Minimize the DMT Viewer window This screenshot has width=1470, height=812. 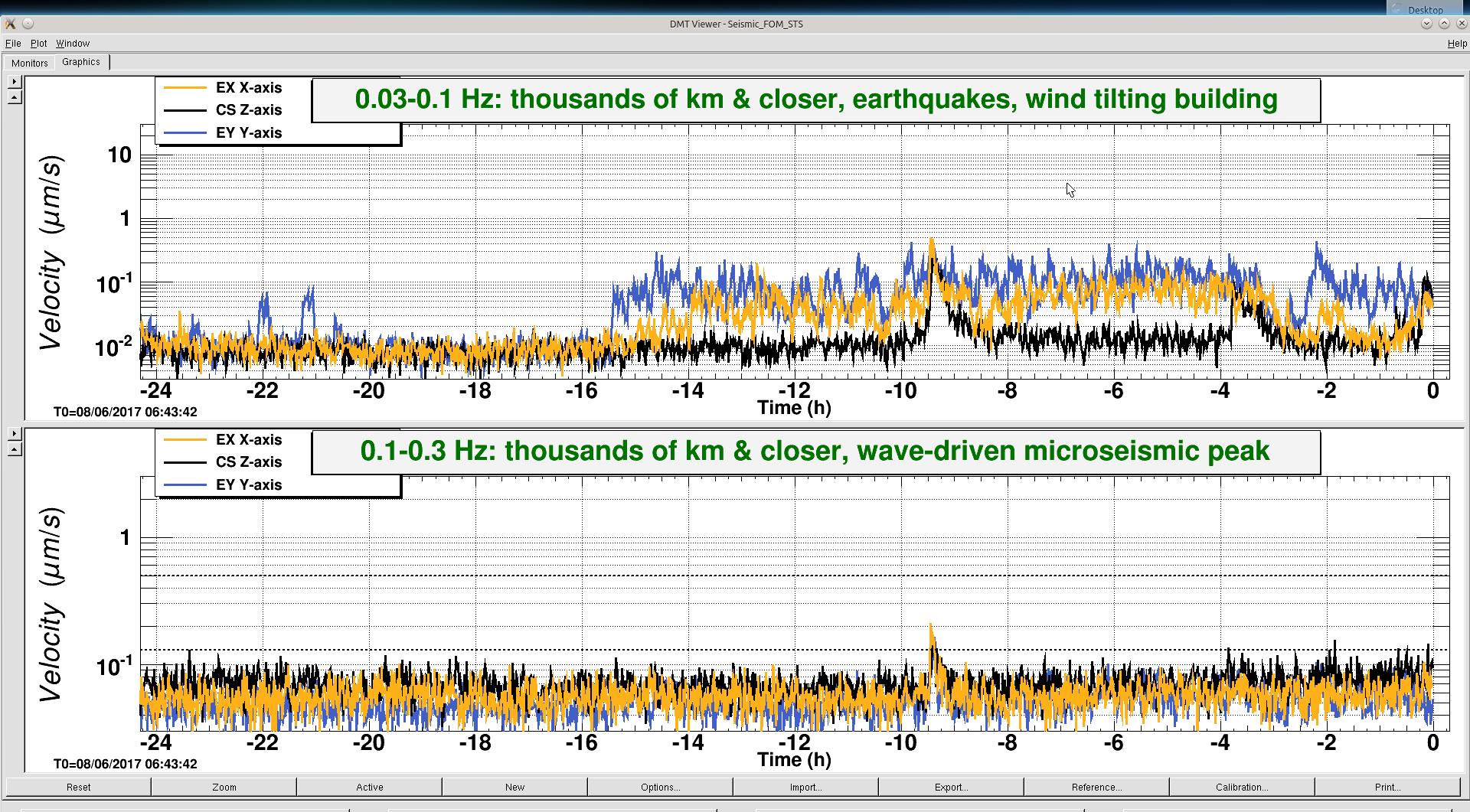[1426, 24]
